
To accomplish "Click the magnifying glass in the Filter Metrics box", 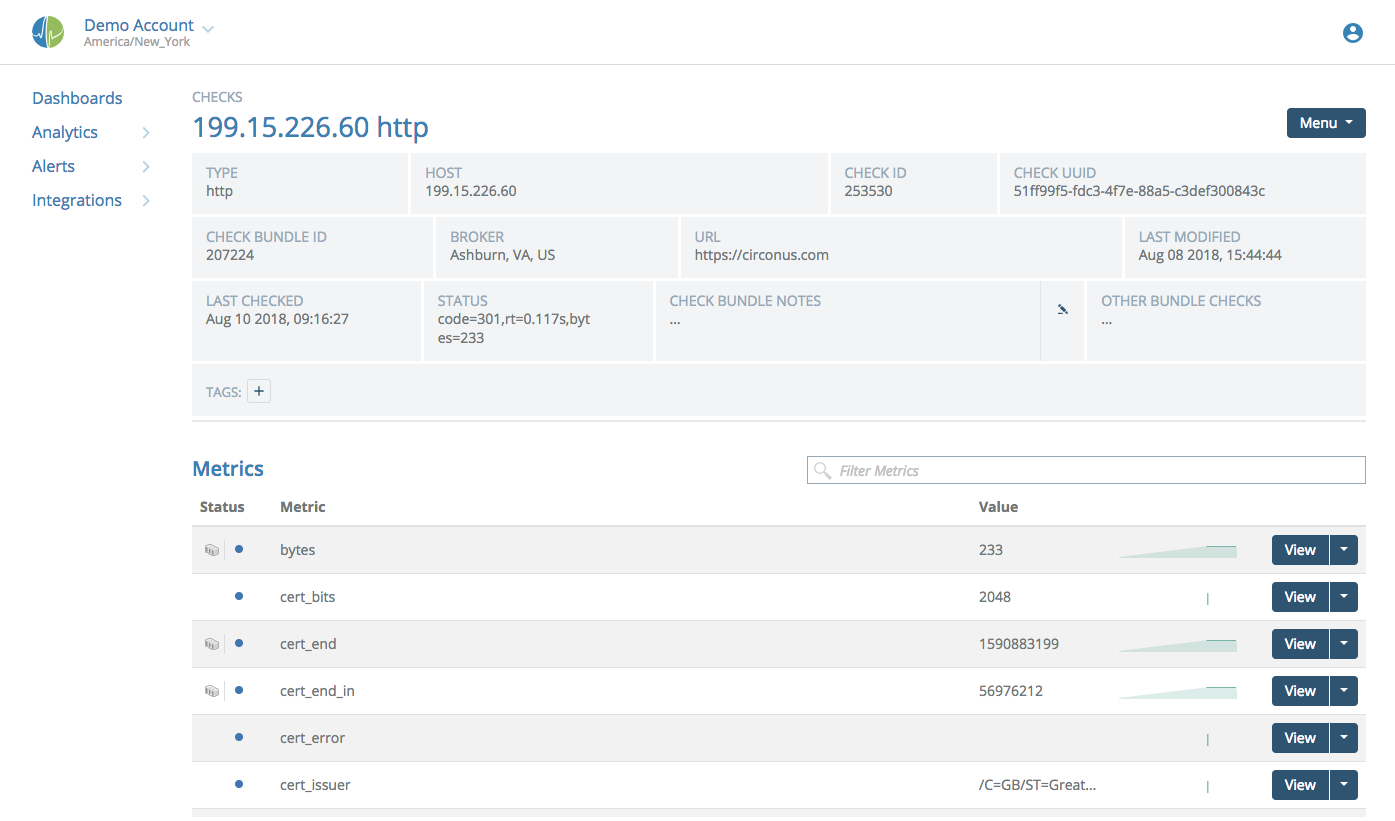I will (822, 470).
